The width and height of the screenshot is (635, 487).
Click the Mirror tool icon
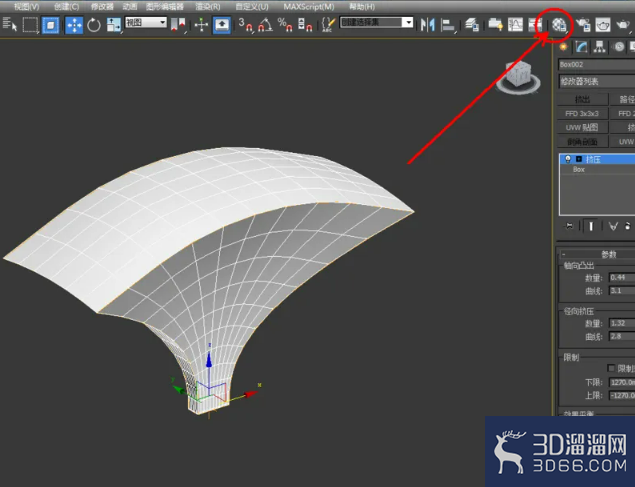428,25
